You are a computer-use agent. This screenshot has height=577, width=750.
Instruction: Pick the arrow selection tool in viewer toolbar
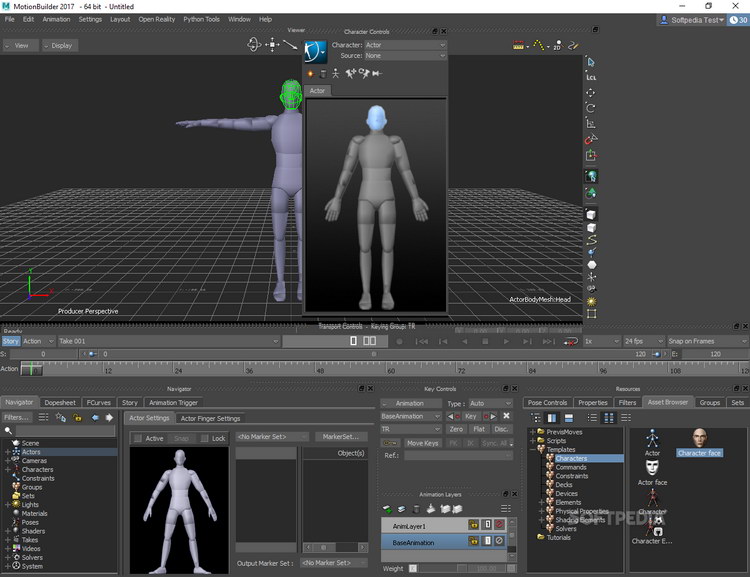pyautogui.click(x=591, y=62)
